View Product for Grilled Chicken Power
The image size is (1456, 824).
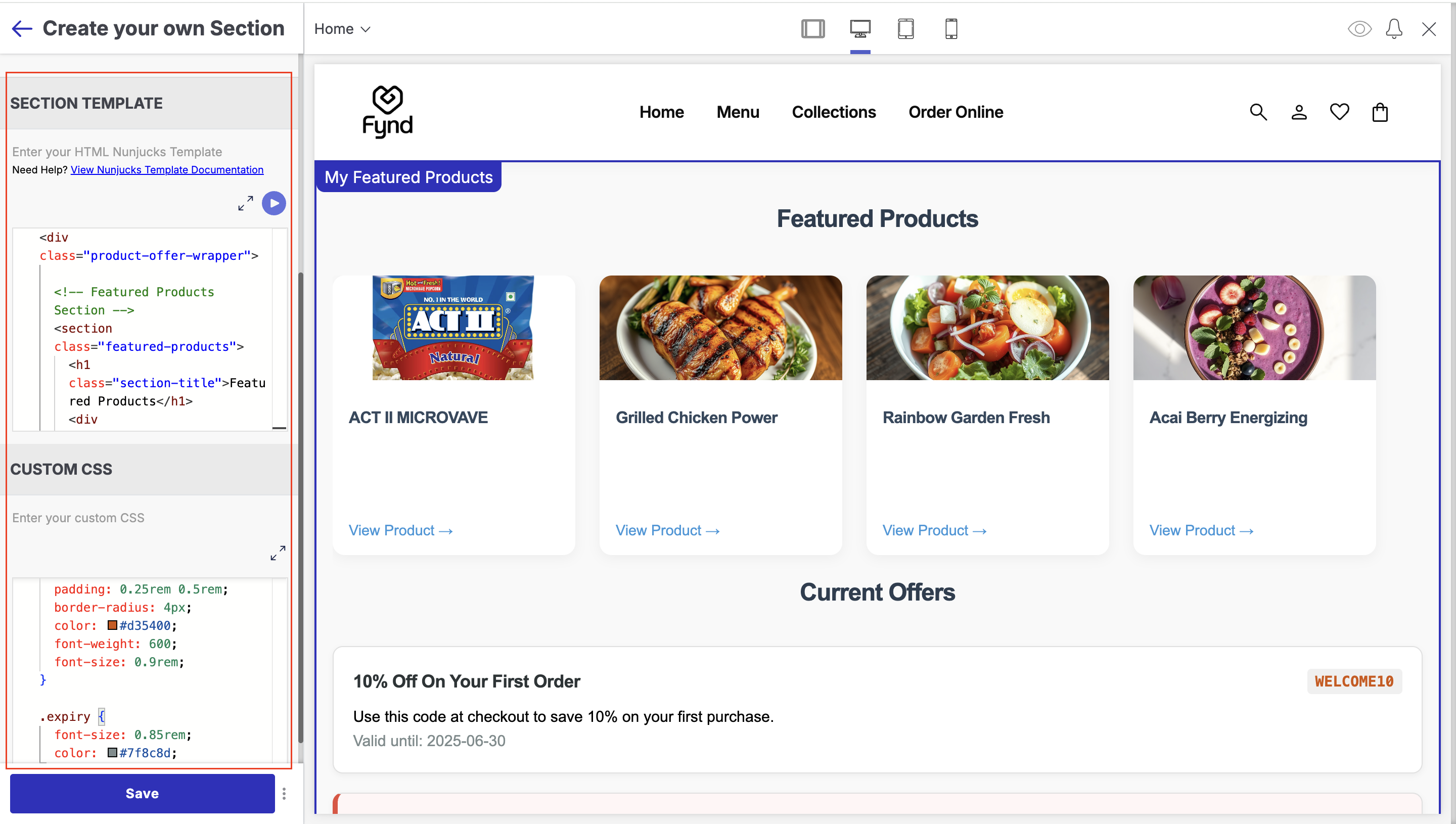(667, 530)
